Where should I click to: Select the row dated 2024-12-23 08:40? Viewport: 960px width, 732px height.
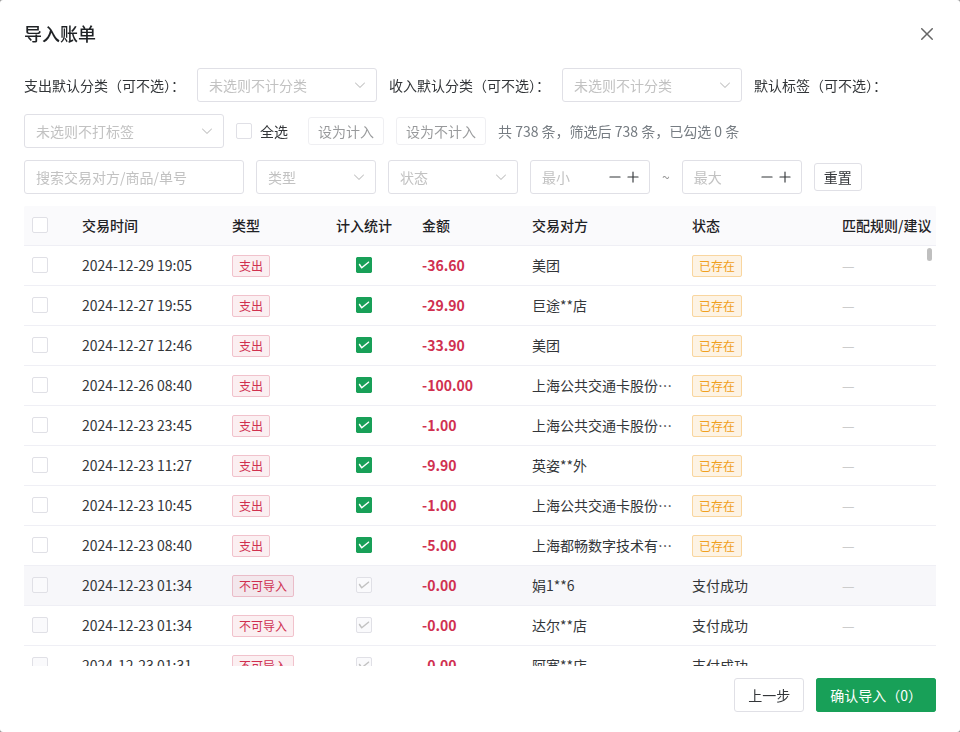tap(40, 545)
